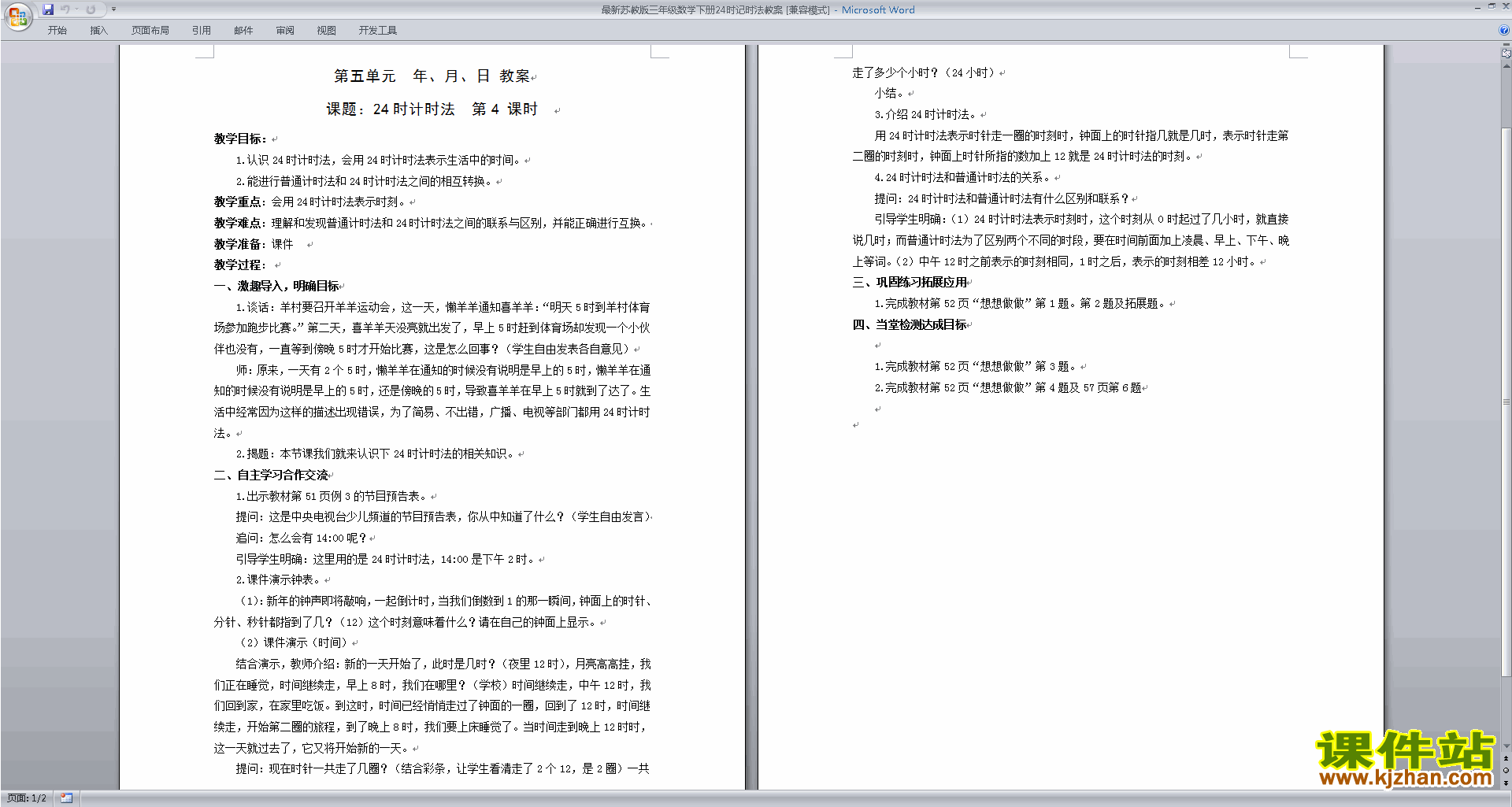Click the split-window handle above scrollbar

coord(1506,46)
